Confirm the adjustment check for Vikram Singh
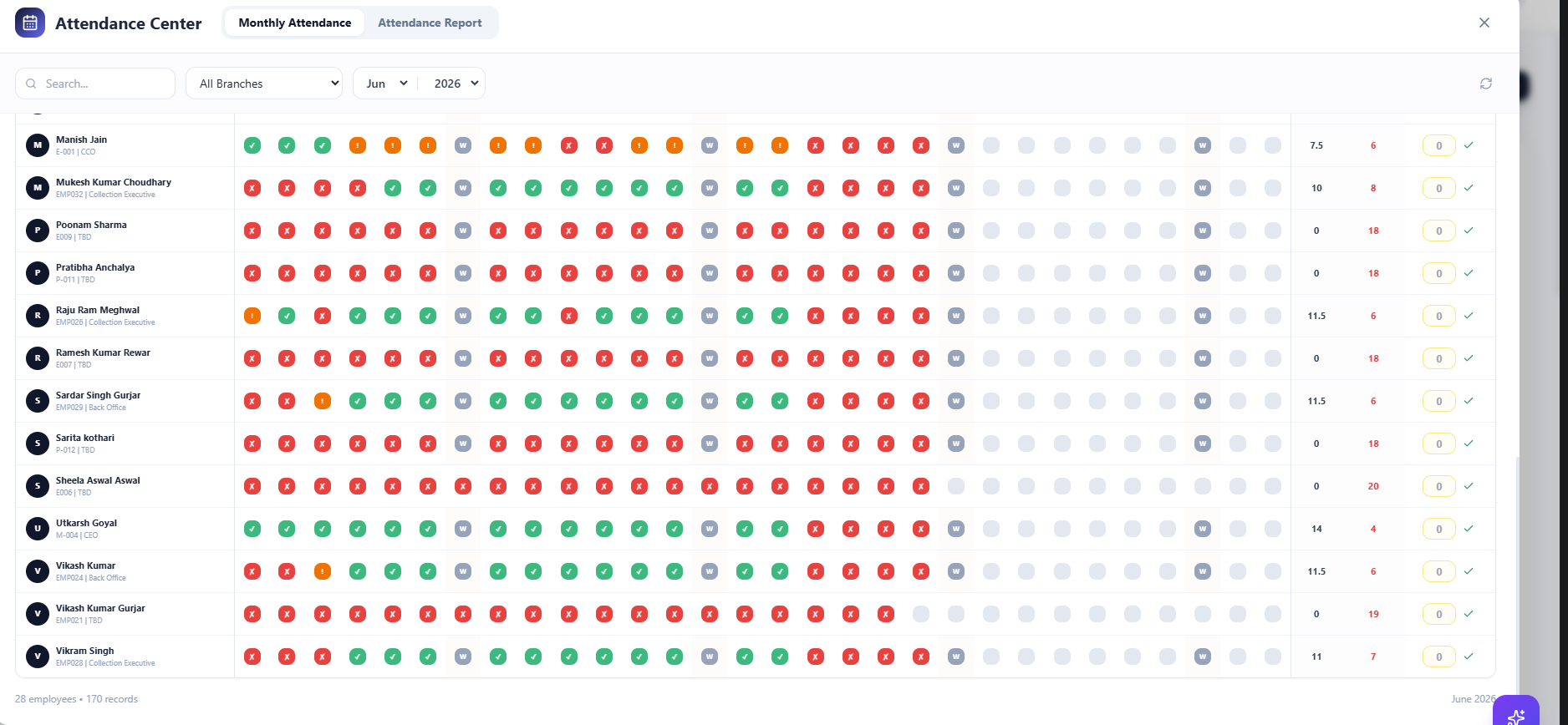Viewport: 1568px width, 725px height. 1469,657
